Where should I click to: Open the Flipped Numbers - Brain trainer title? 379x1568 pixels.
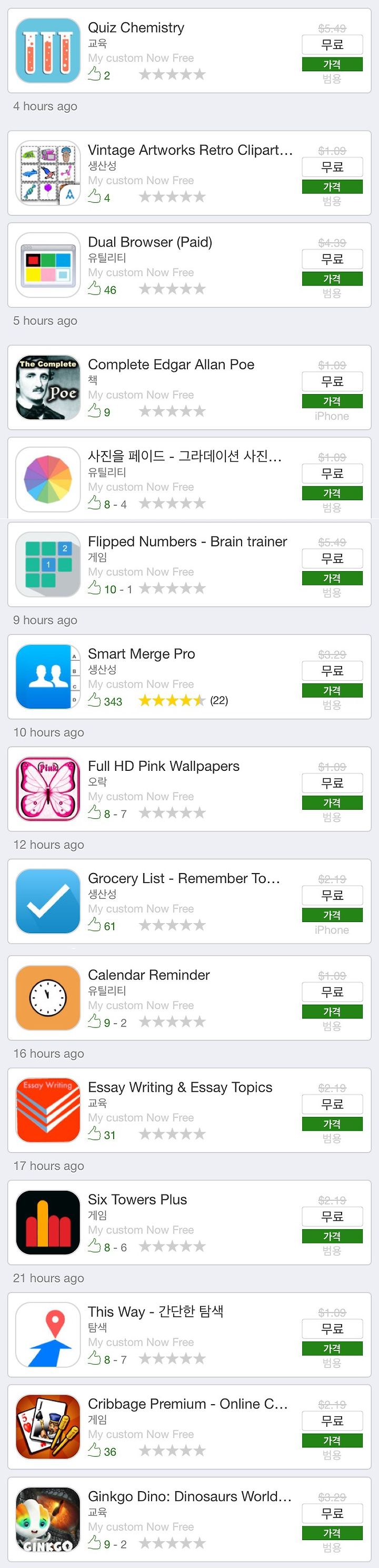click(x=187, y=541)
